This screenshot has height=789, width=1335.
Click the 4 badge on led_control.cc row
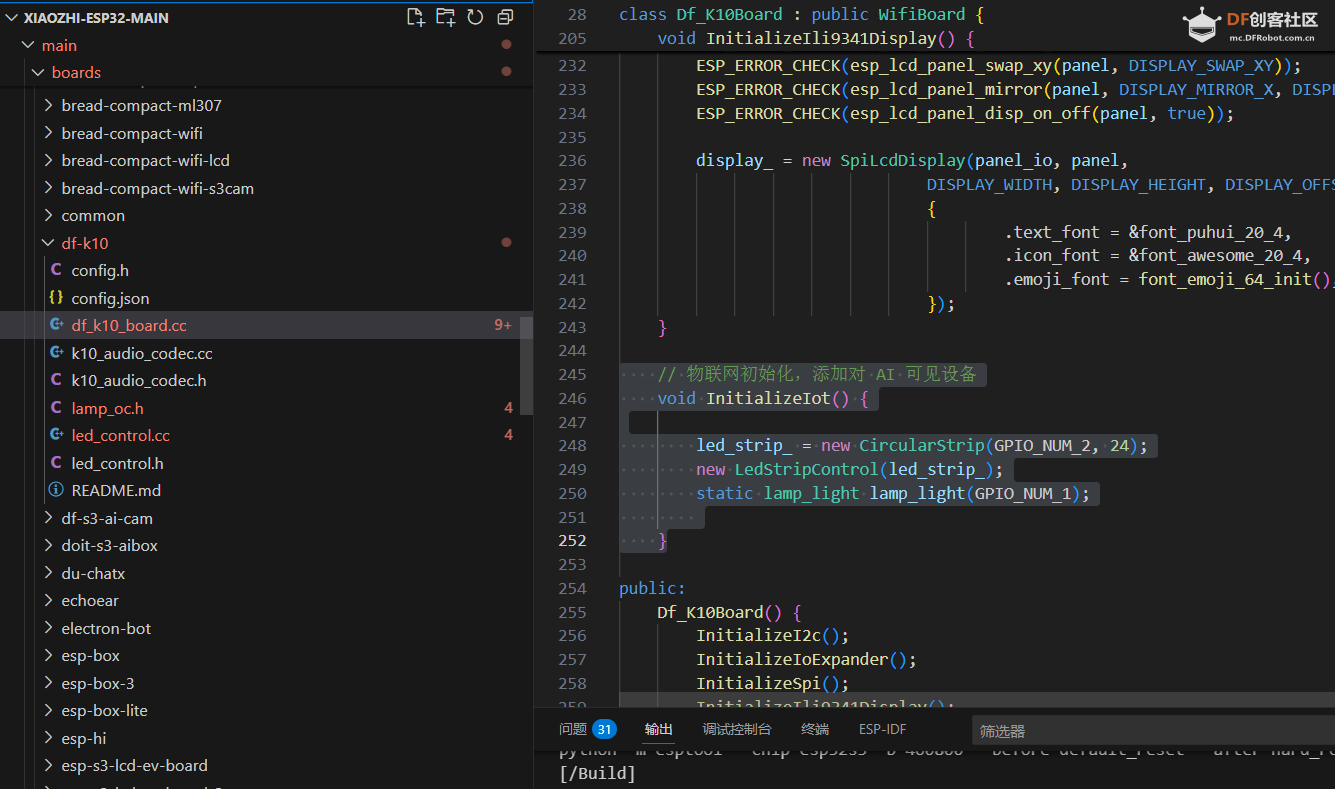[509, 435]
